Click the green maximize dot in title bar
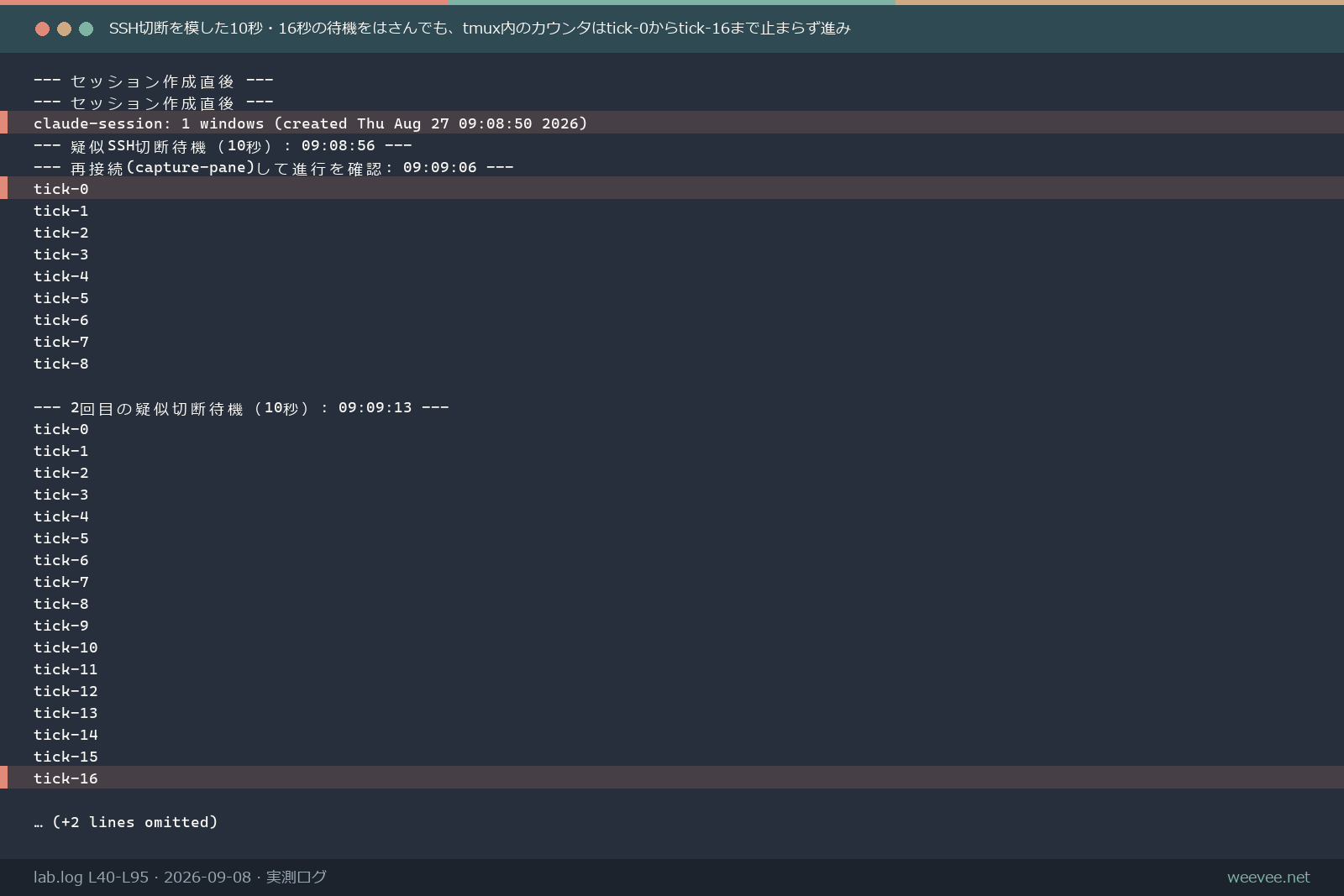This screenshot has width=1344, height=896. [x=86, y=29]
